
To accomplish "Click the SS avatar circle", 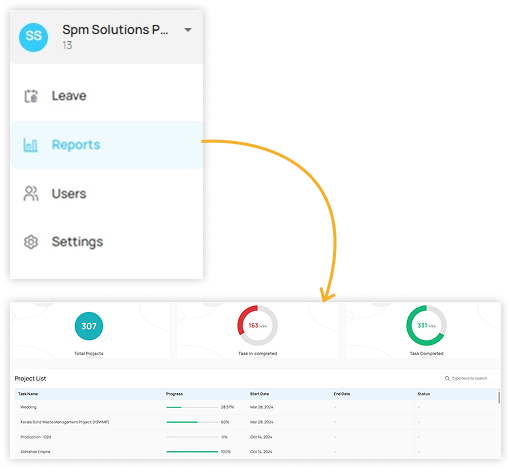I will pyautogui.click(x=33, y=37).
